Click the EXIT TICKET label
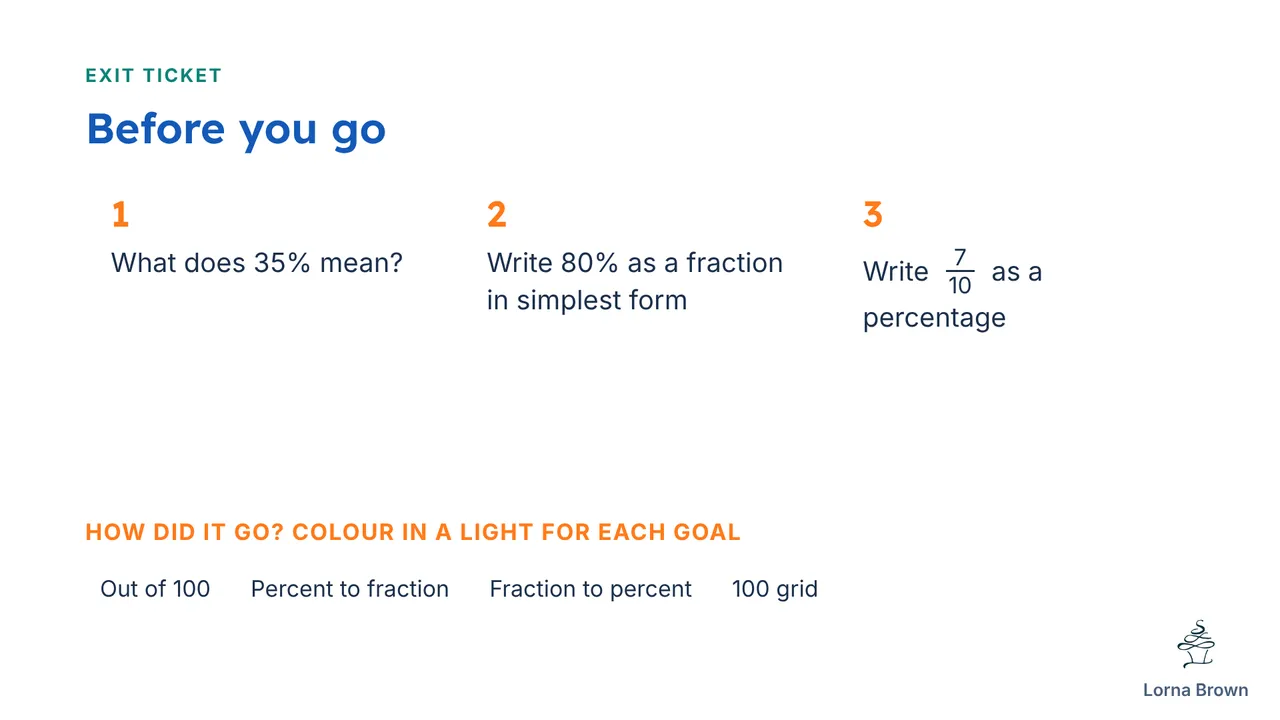1280x720 pixels. (154, 76)
